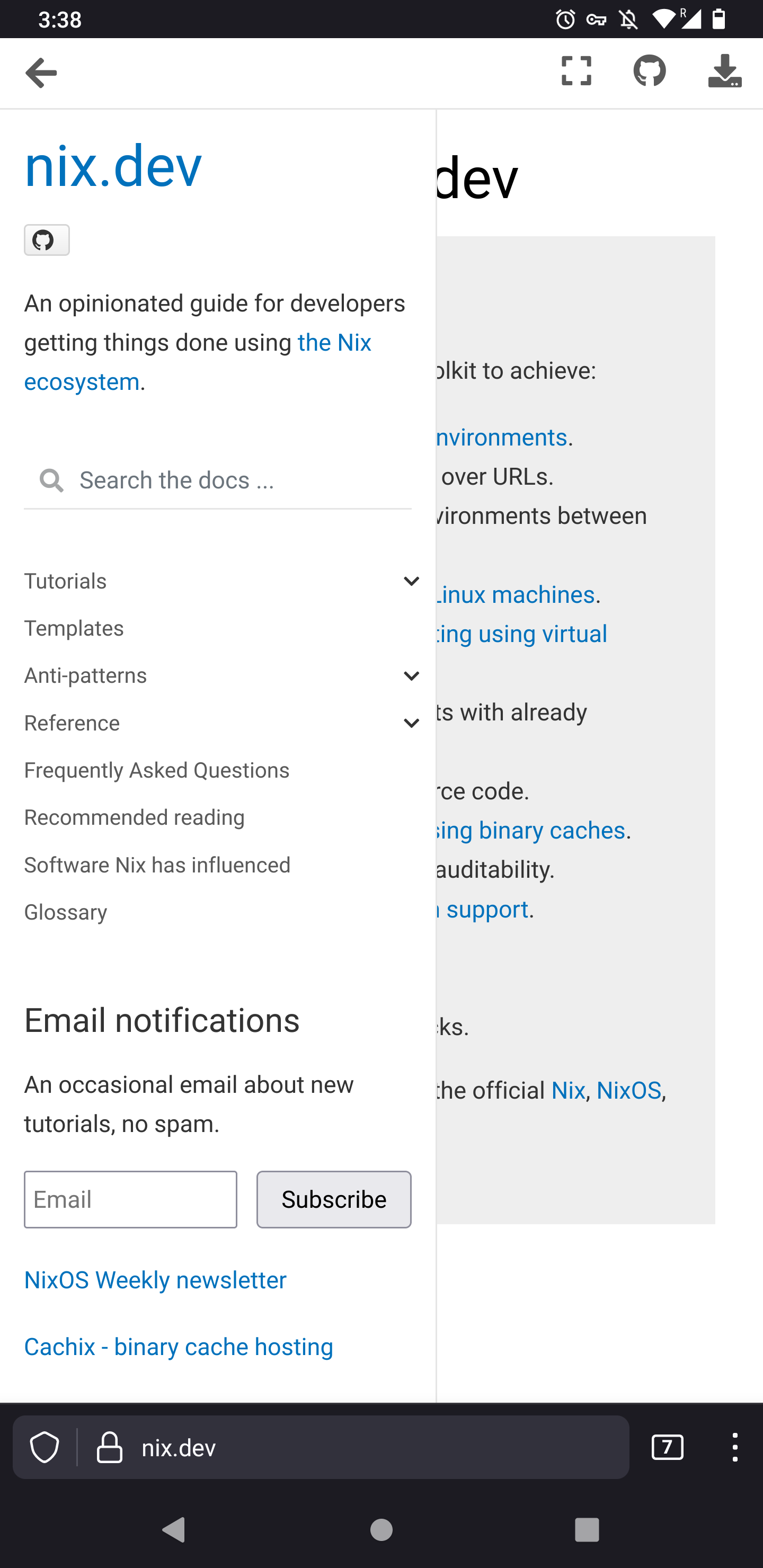Expand the Tutorials section chevron

(412, 581)
